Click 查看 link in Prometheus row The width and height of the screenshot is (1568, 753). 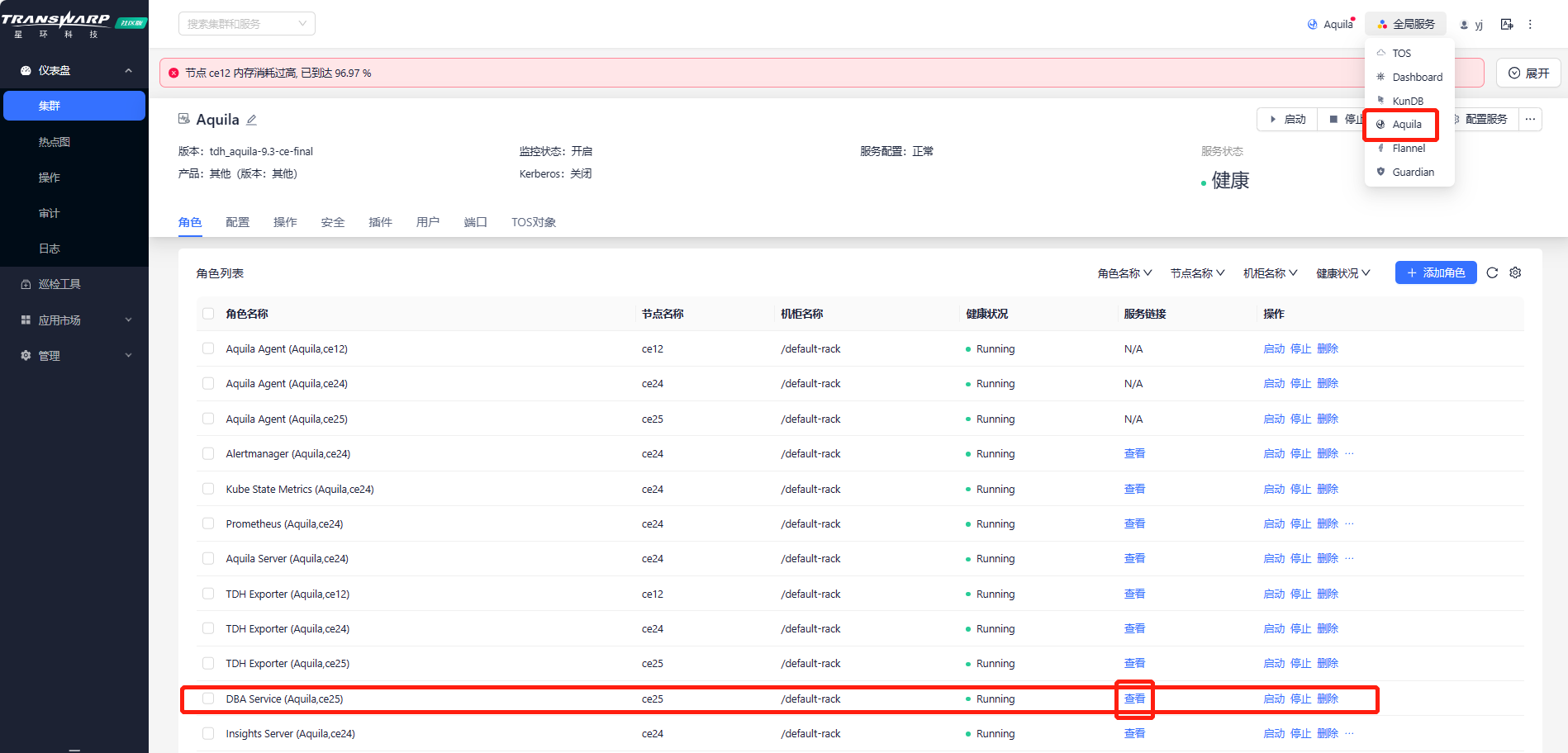click(1134, 523)
